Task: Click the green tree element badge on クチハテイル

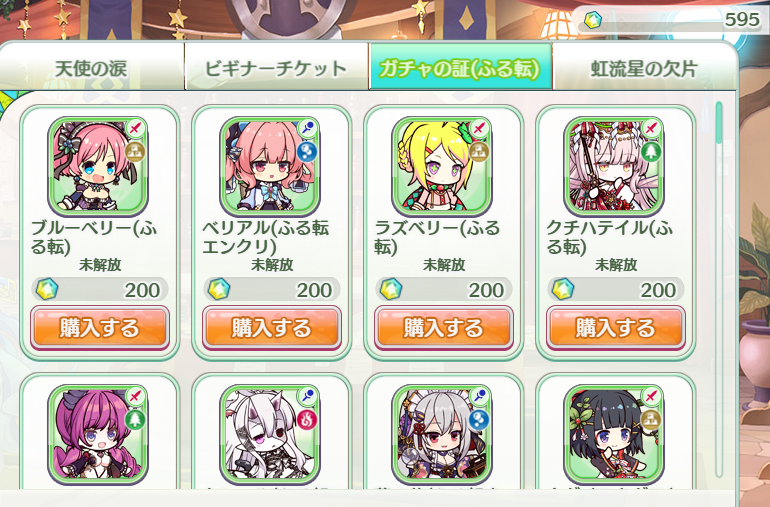Action: pyautogui.click(x=651, y=152)
